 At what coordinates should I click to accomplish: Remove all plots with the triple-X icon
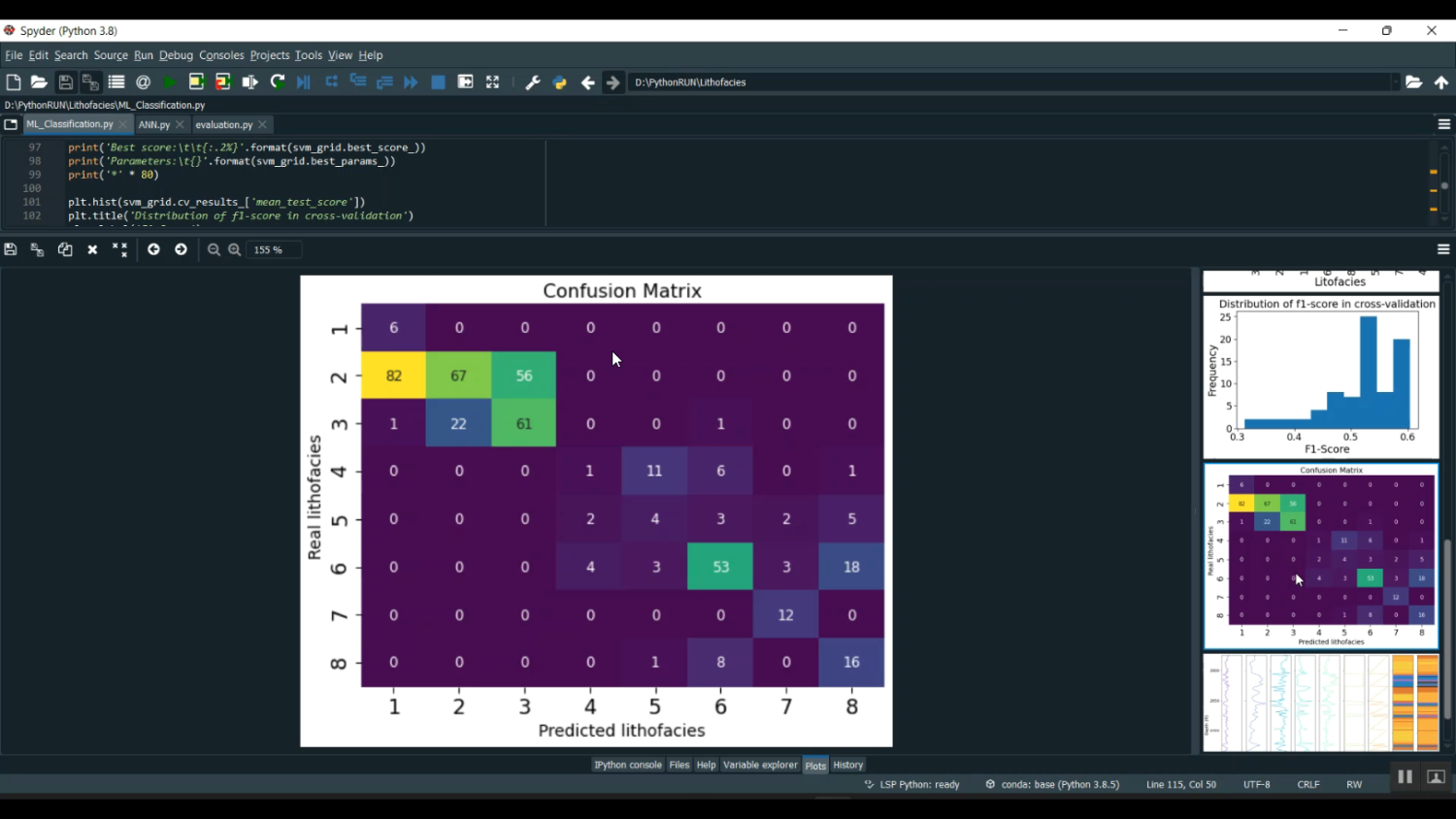119,249
